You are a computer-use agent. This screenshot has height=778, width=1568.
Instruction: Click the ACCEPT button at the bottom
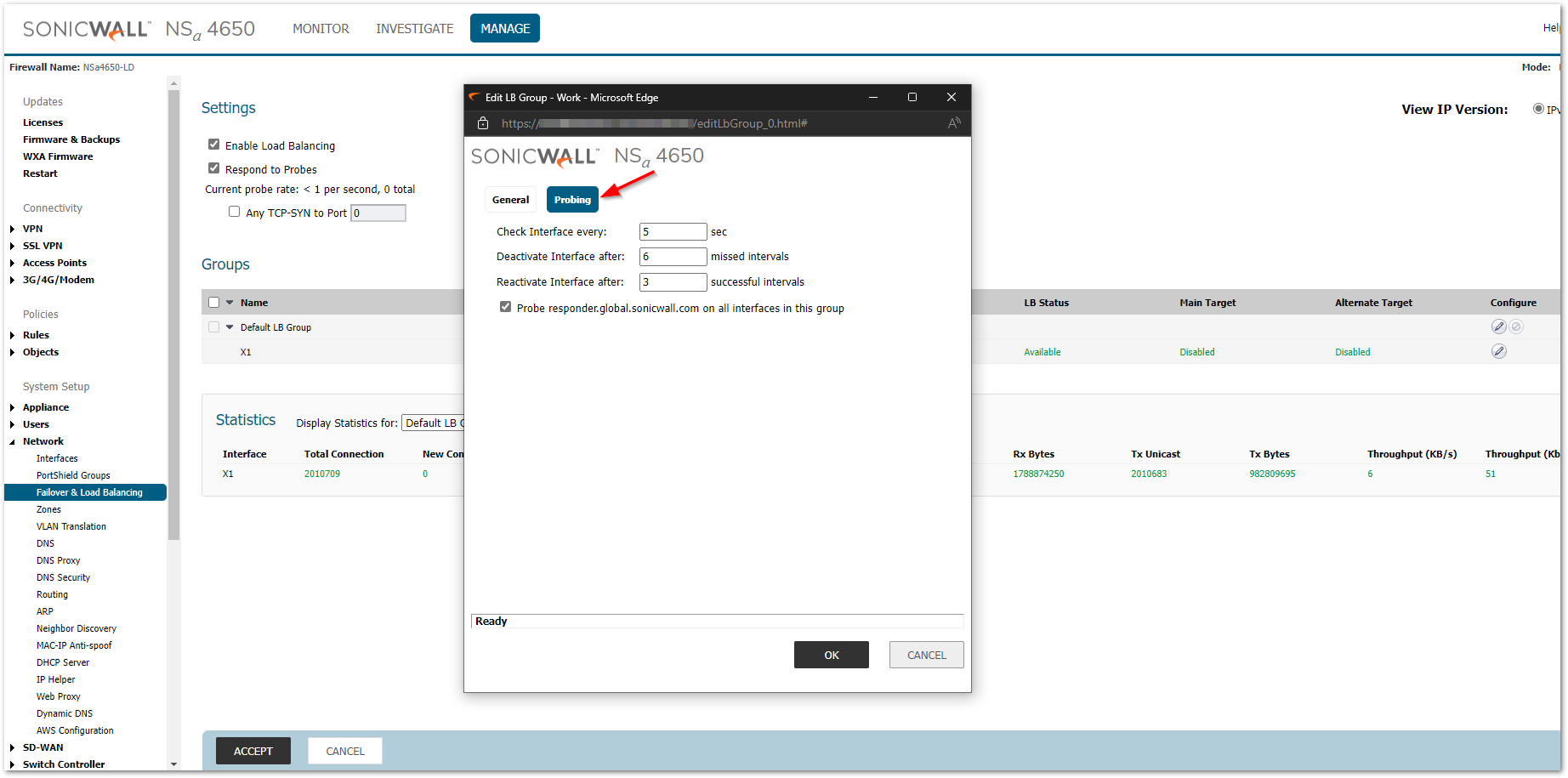click(253, 751)
